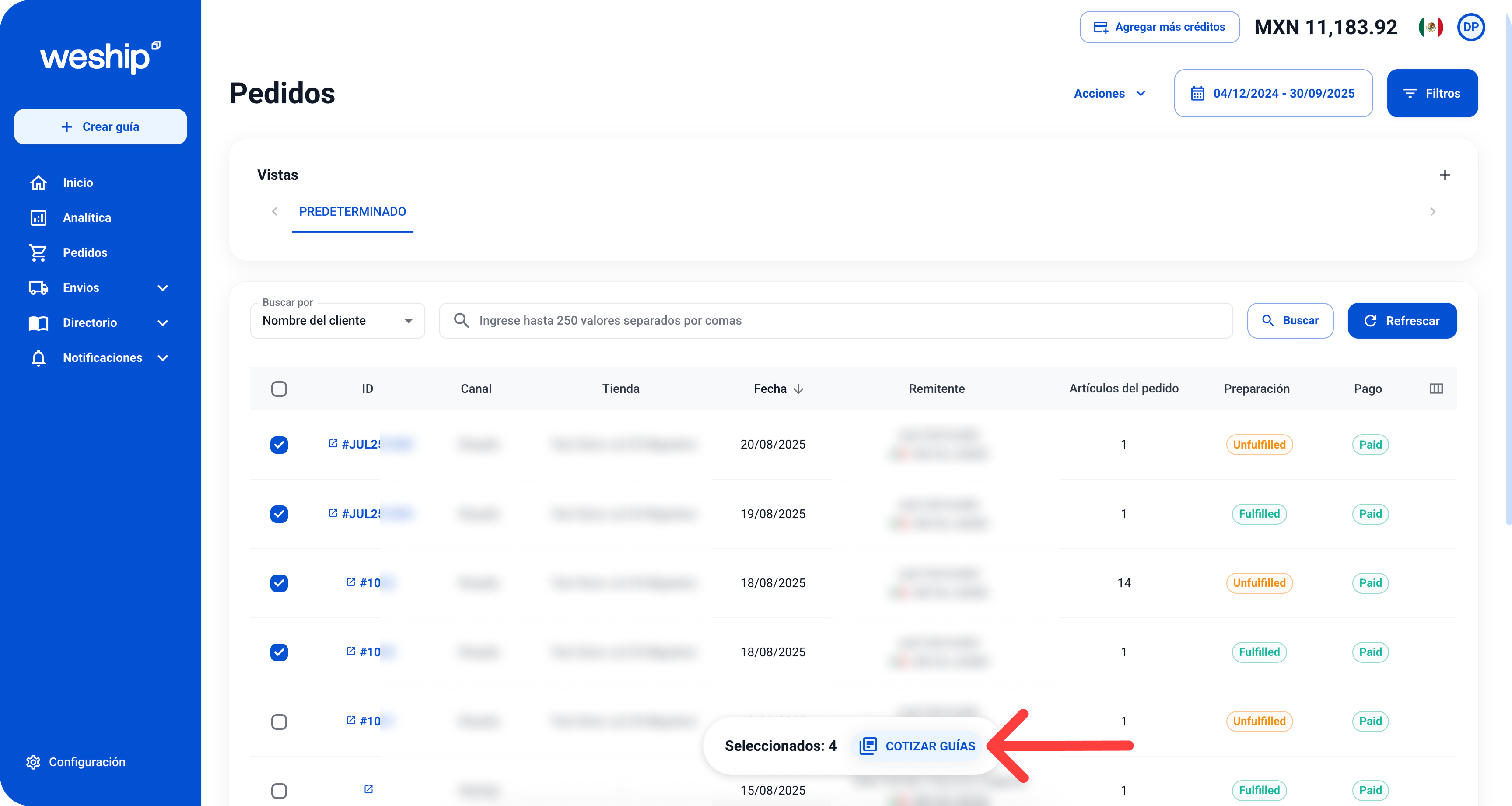Uncheck the order dated 20/08/2025
This screenshot has height=806, width=1512.
point(279,445)
